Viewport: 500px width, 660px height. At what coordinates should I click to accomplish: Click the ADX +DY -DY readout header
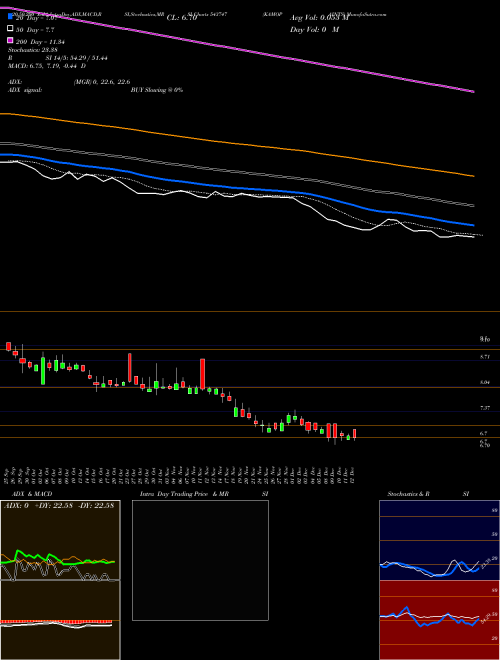[59, 506]
